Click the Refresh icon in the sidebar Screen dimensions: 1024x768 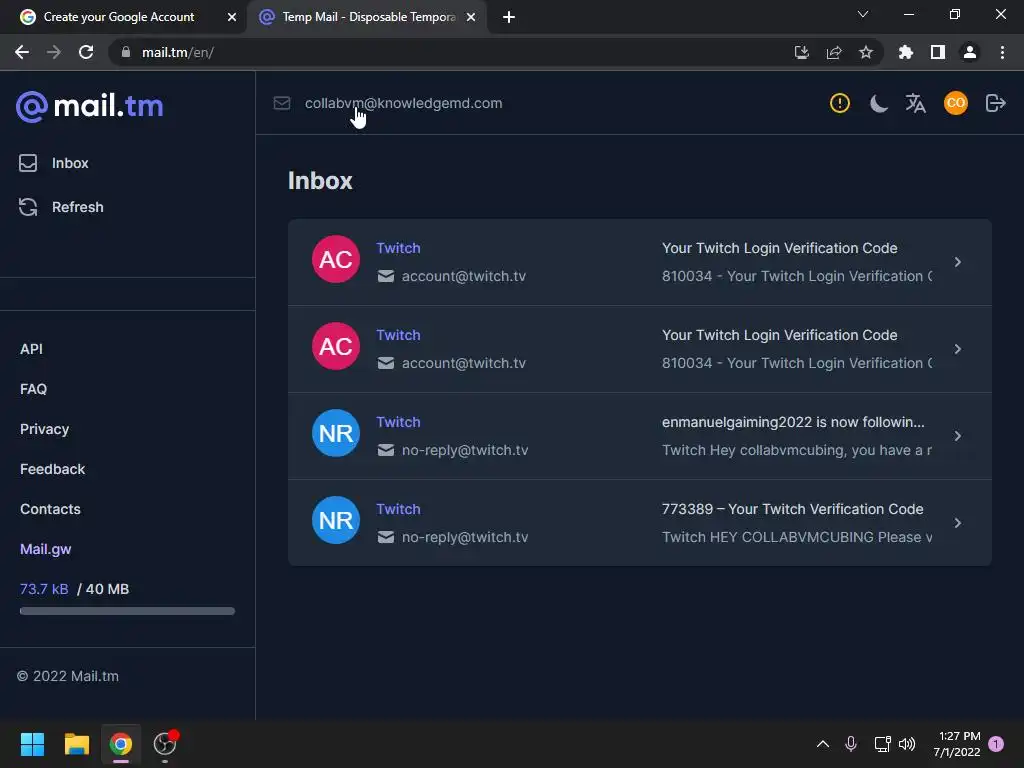pos(28,207)
